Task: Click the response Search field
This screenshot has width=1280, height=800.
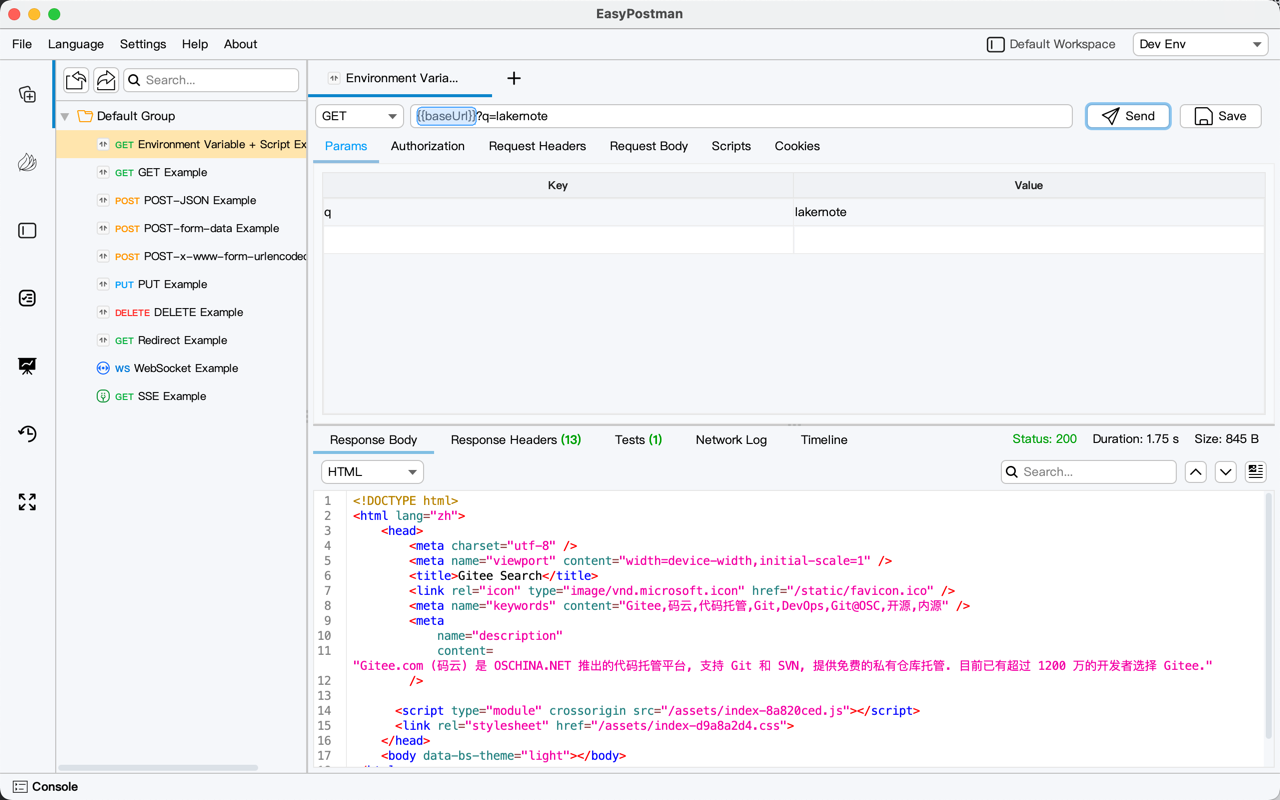Action: click(x=1089, y=472)
